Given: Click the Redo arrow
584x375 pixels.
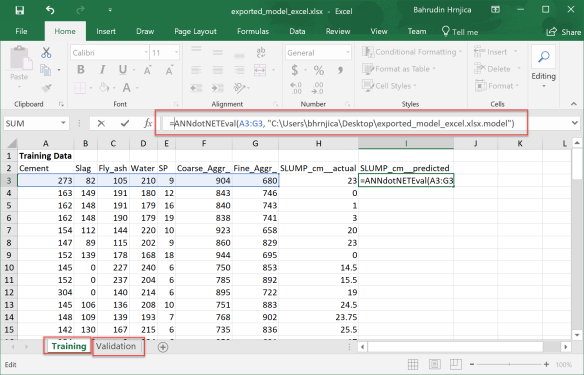Looking at the screenshot, I should (80, 10).
